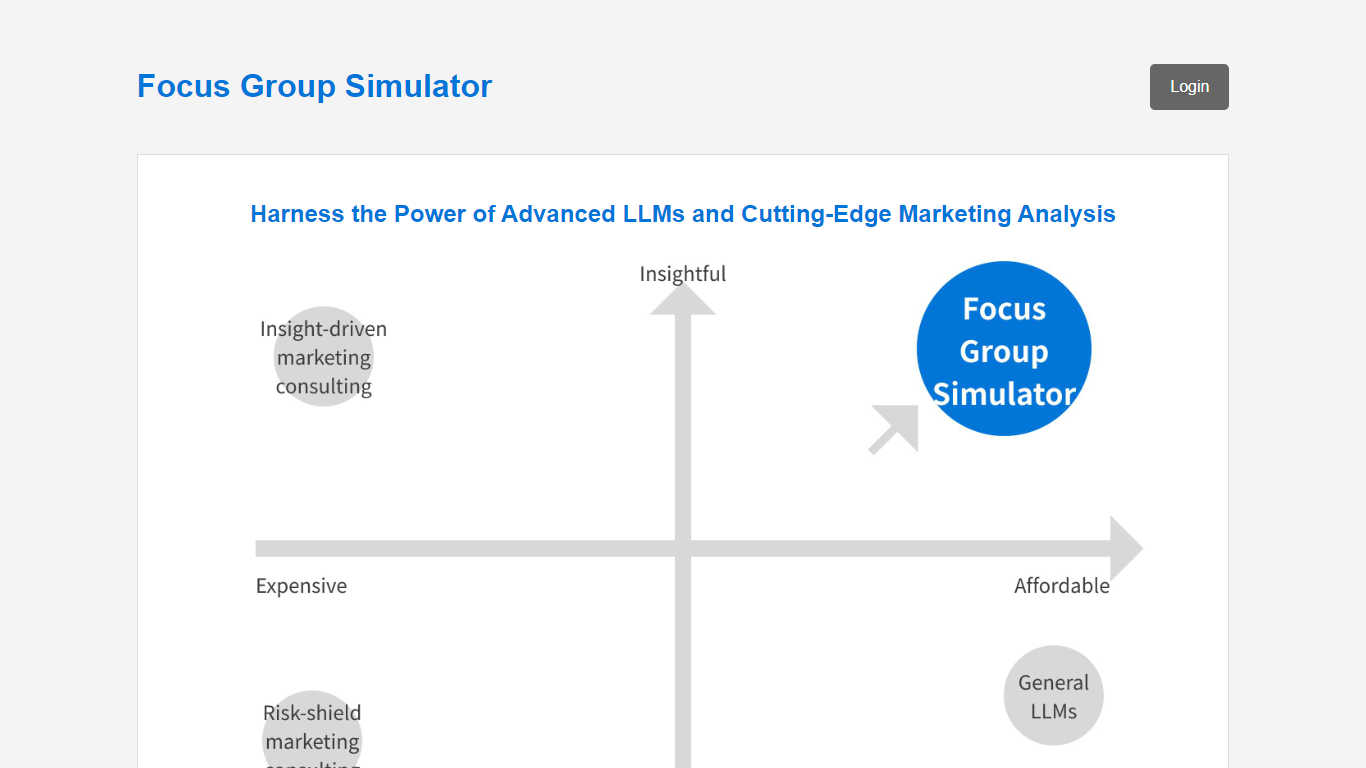The image size is (1366, 768).
Task: Click the Affordable axis label
Action: pos(1061,586)
